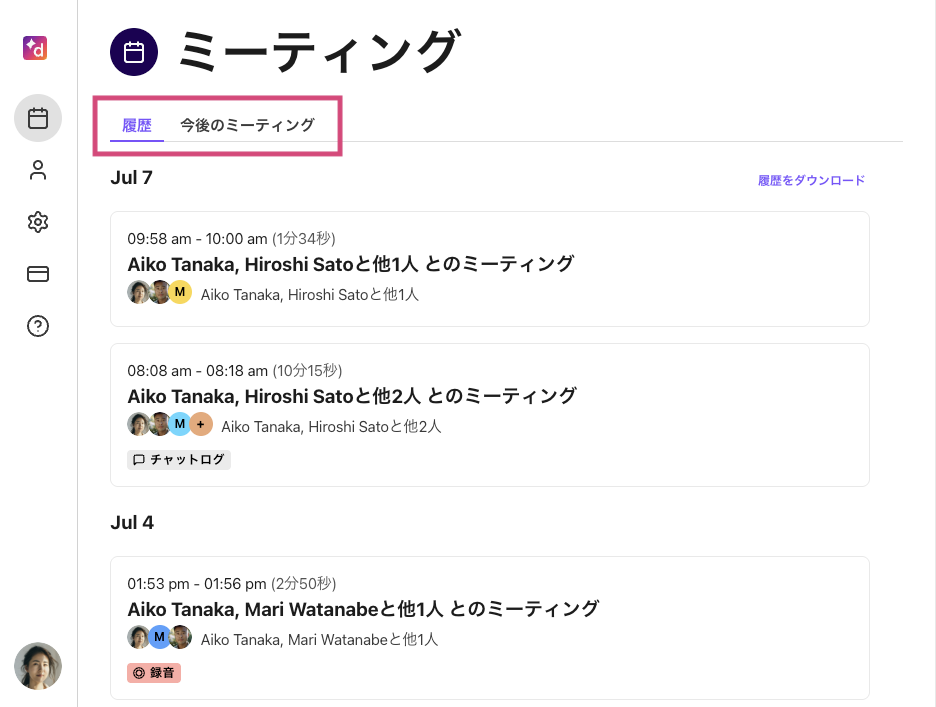Open the profile person sidebar icon
This screenshot has width=936, height=707.
[x=38, y=171]
